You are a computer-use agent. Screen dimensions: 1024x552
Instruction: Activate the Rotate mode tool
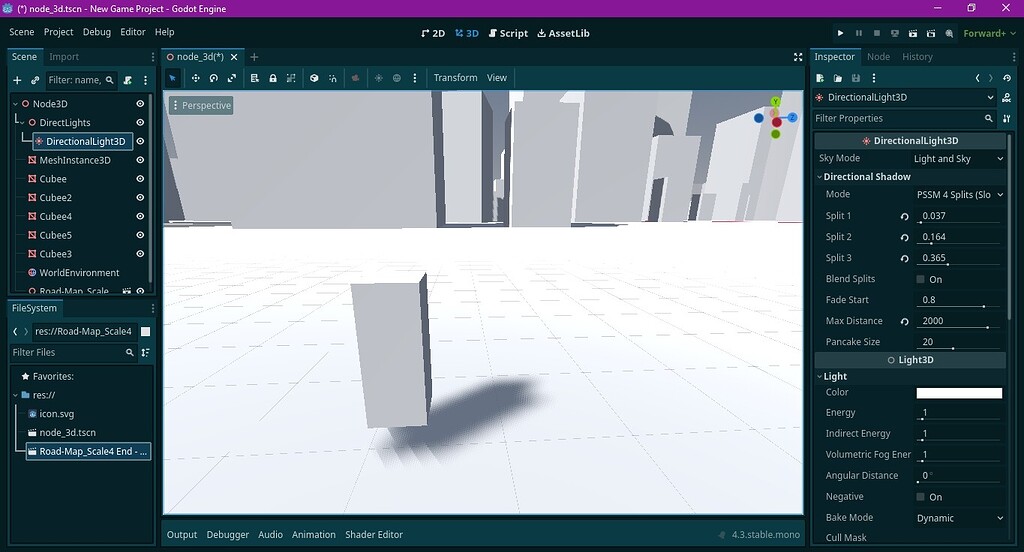pos(214,78)
